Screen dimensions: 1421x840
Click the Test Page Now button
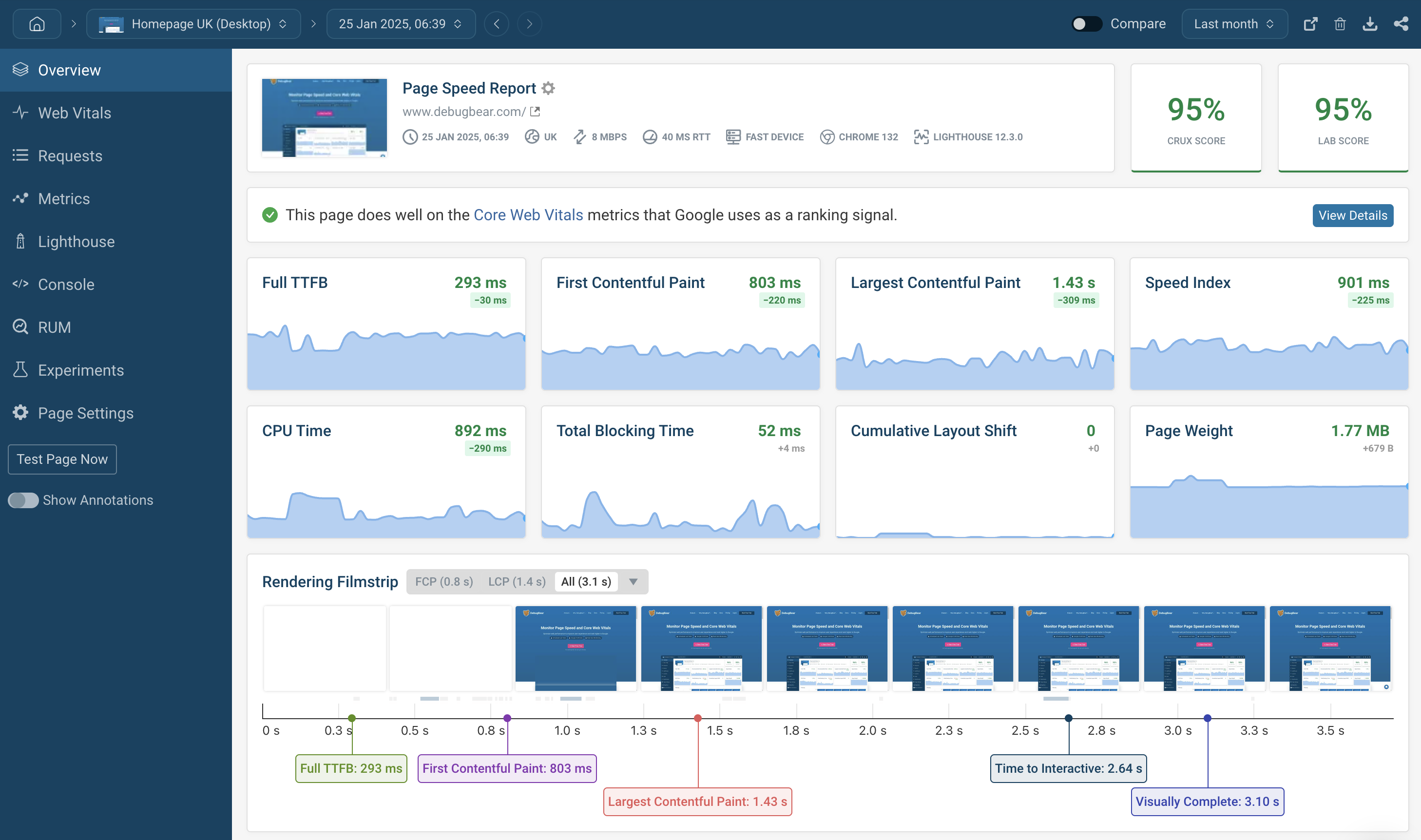[61, 459]
